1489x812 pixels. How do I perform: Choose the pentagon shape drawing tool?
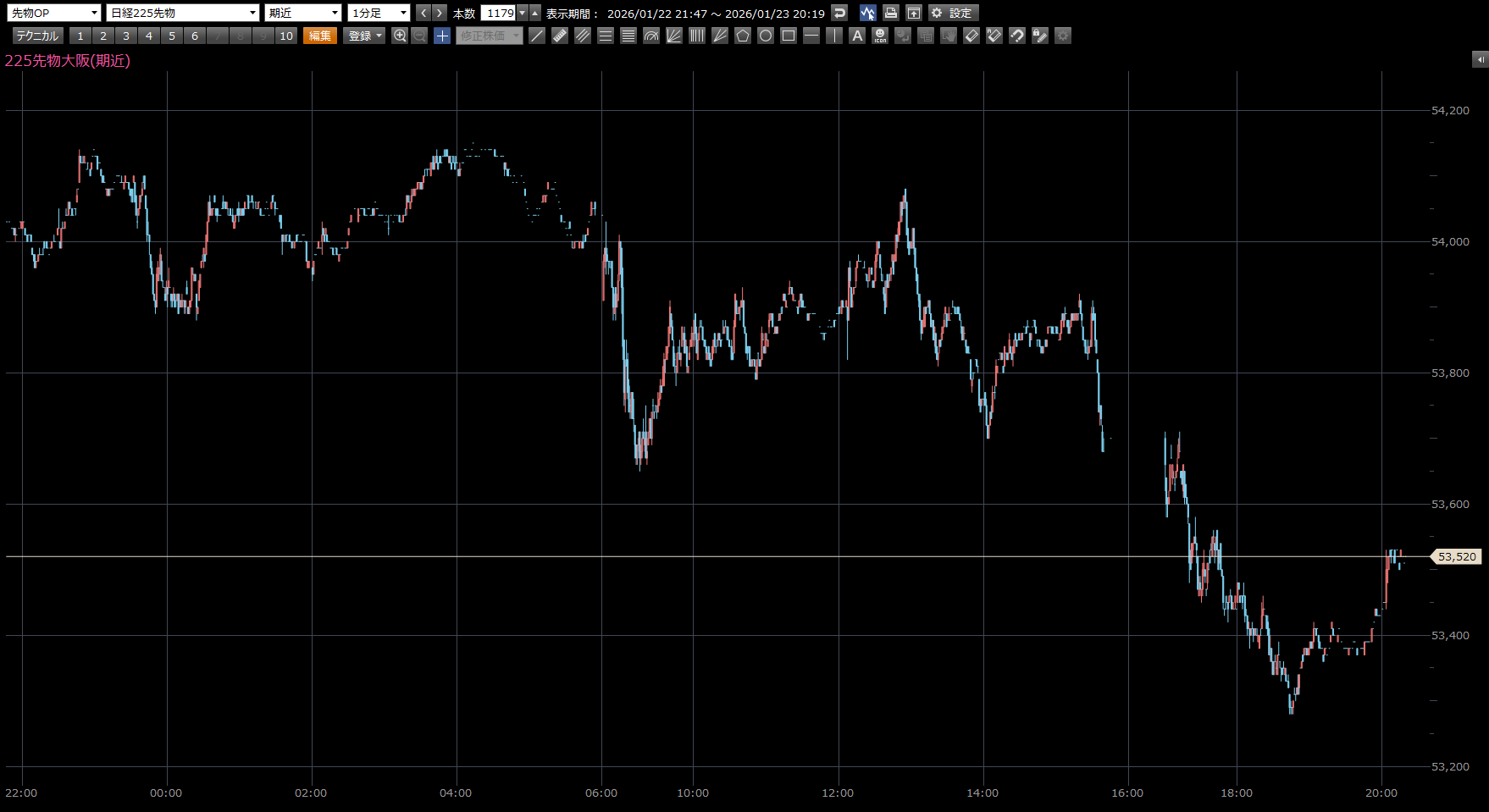pyautogui.click(x=743, y=36)
